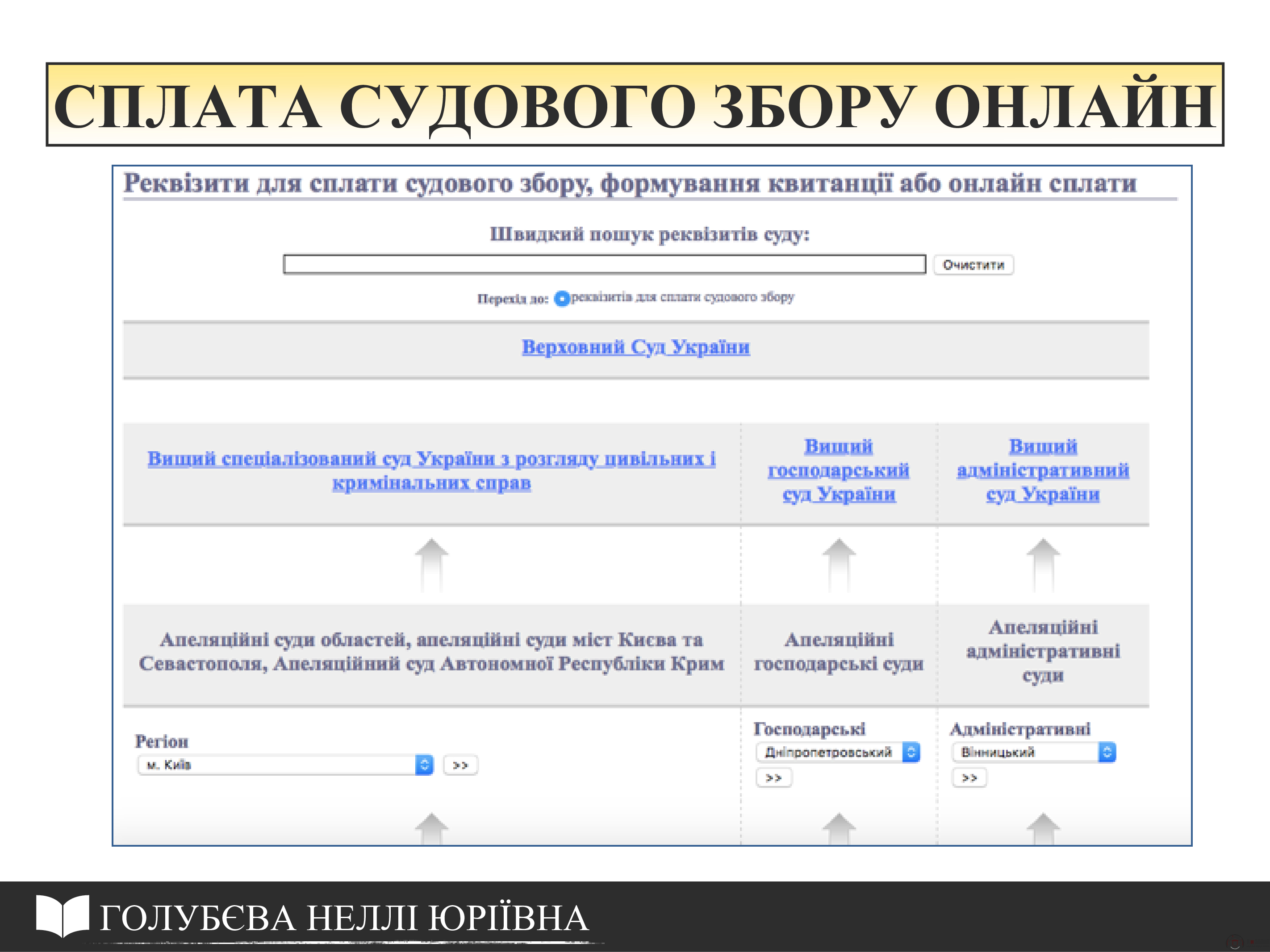Open the Адміністративні Вінницький dropdown
The height and width of the screenshot is (952, 1270).
pyautogui.click(x=1033, y=752)
